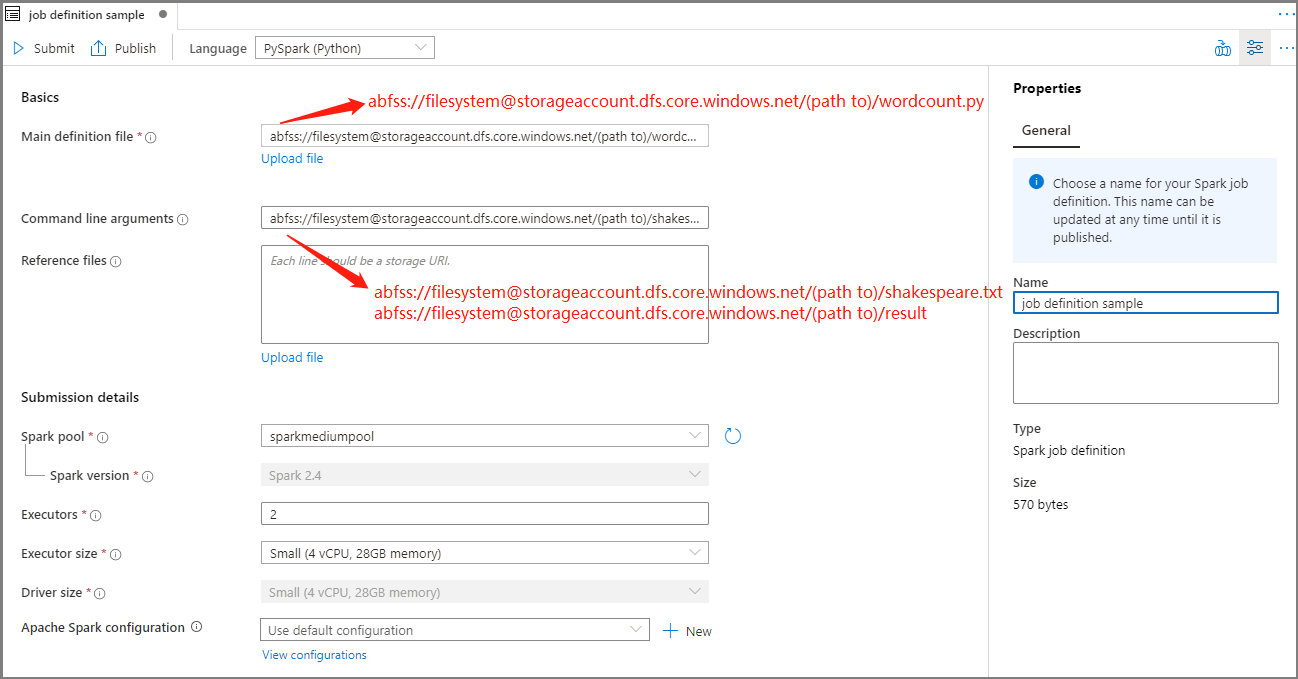Open the Properties panel sliders icon

point(1255,47)
